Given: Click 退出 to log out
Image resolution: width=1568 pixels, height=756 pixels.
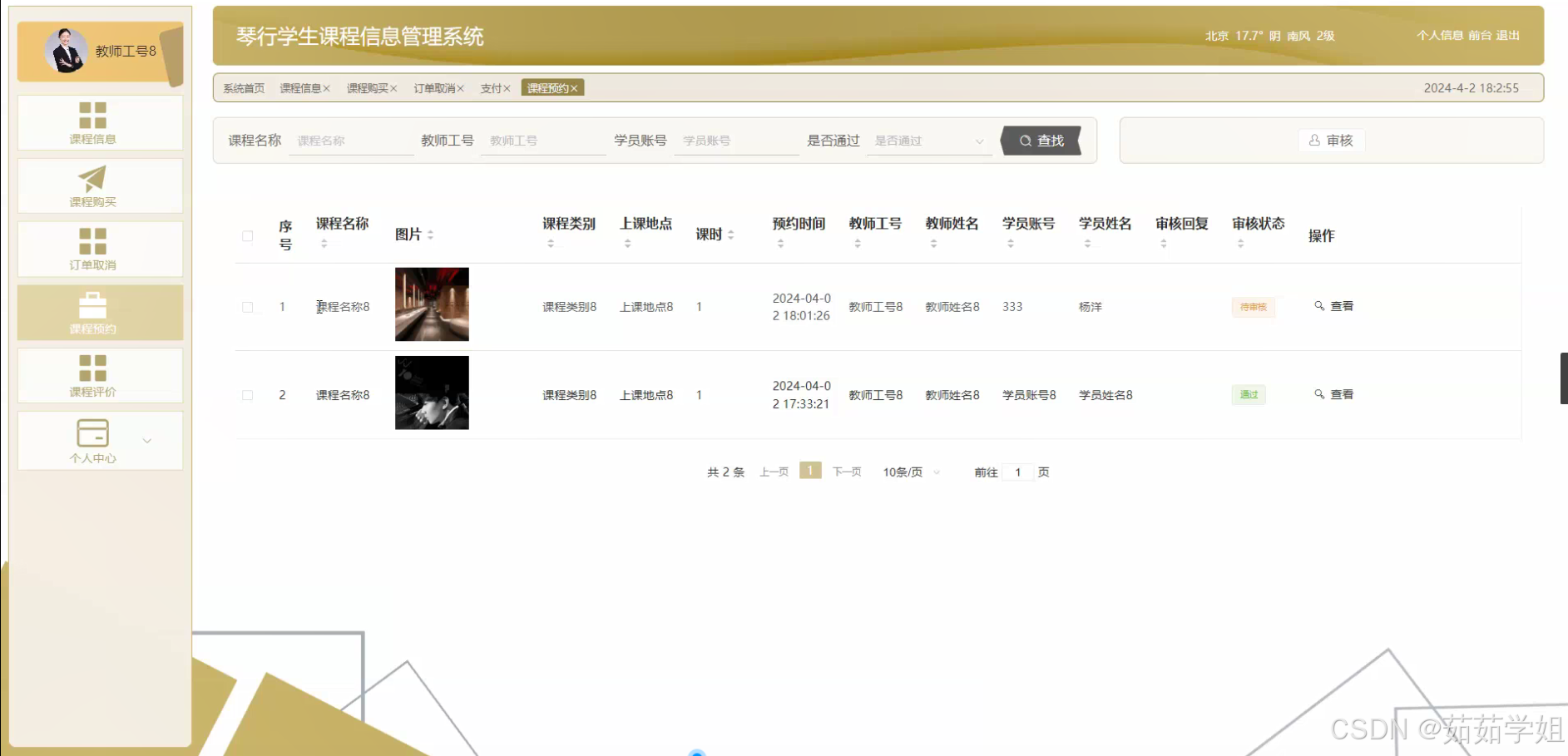Looking at the screenshot, I should point(1508,35).
